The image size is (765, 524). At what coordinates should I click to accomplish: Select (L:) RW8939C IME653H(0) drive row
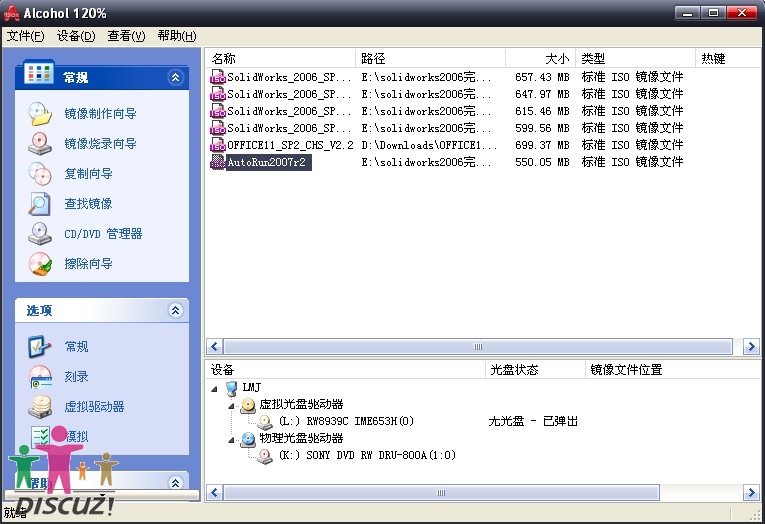pyautogui.click(x=346, y=421)
